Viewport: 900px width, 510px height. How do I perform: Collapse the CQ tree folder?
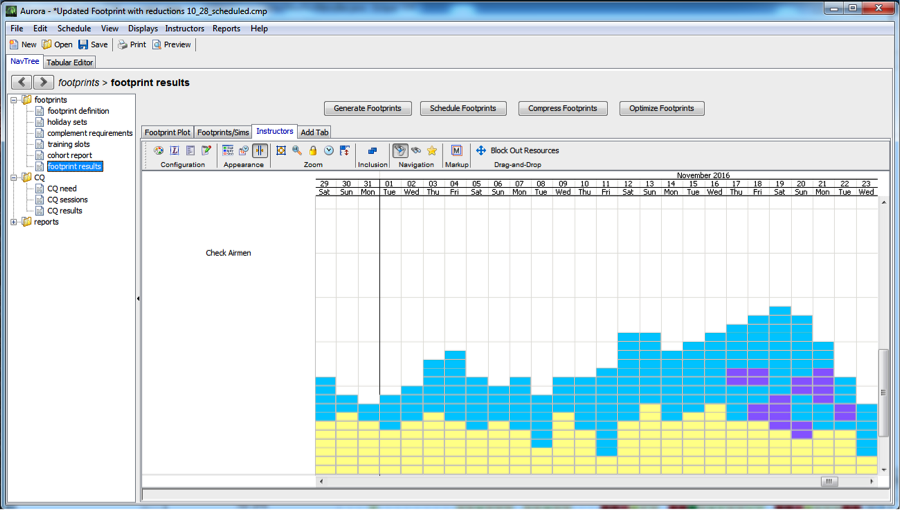click(14, 178)
